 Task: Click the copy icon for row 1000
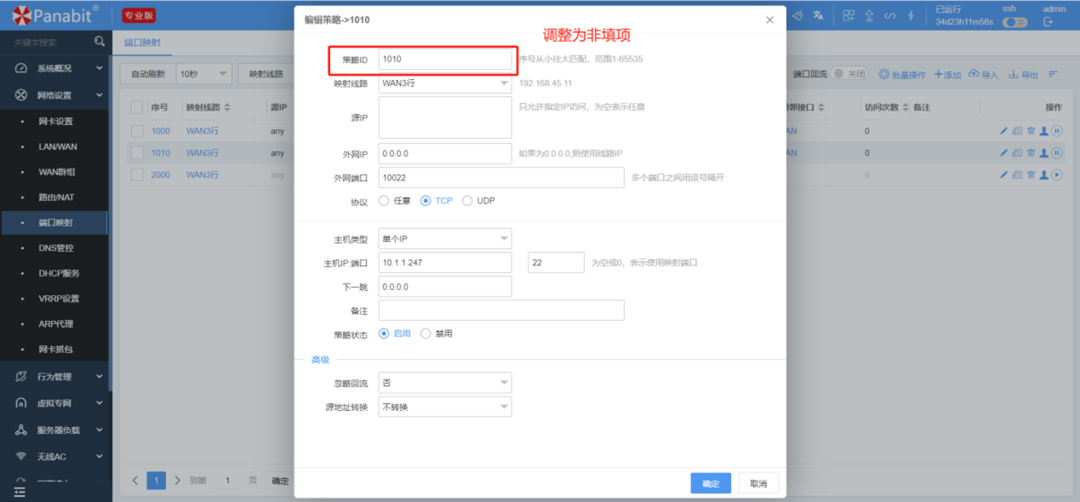(x=1017, y=131)
